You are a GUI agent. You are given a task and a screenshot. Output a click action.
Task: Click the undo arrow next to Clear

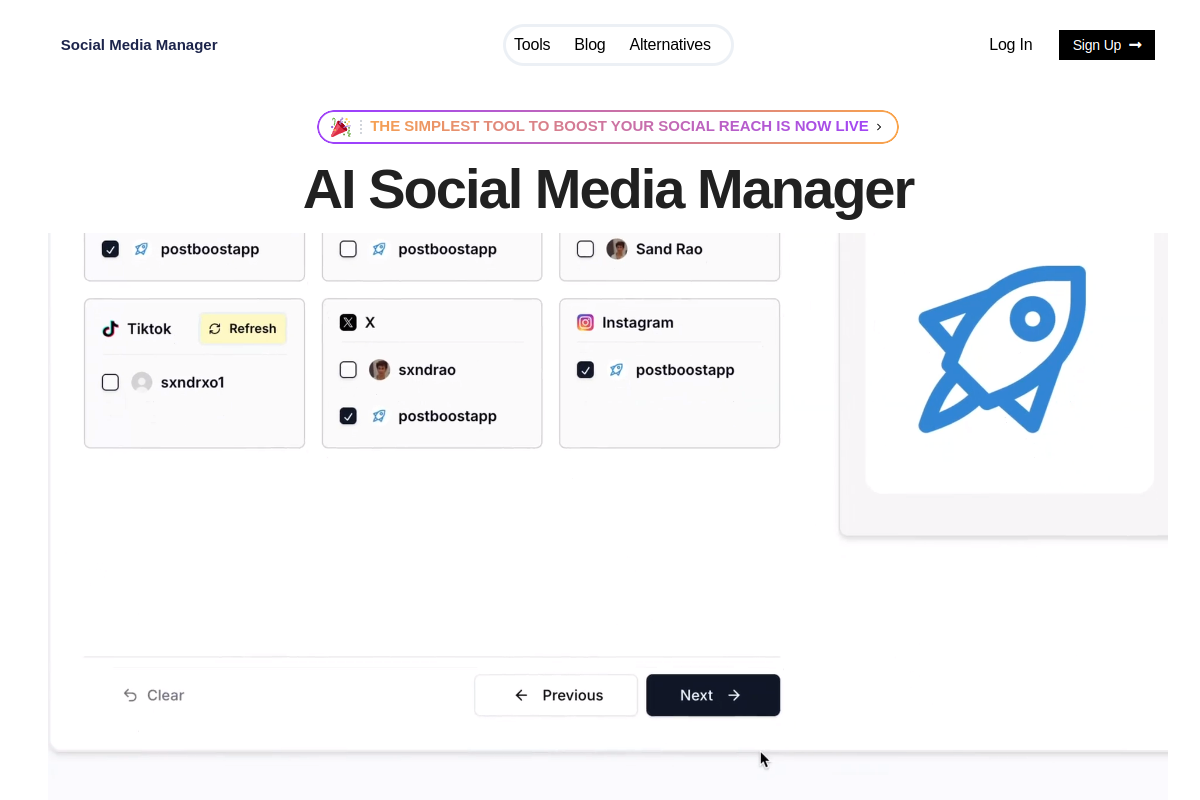click(x=129, y=694)
